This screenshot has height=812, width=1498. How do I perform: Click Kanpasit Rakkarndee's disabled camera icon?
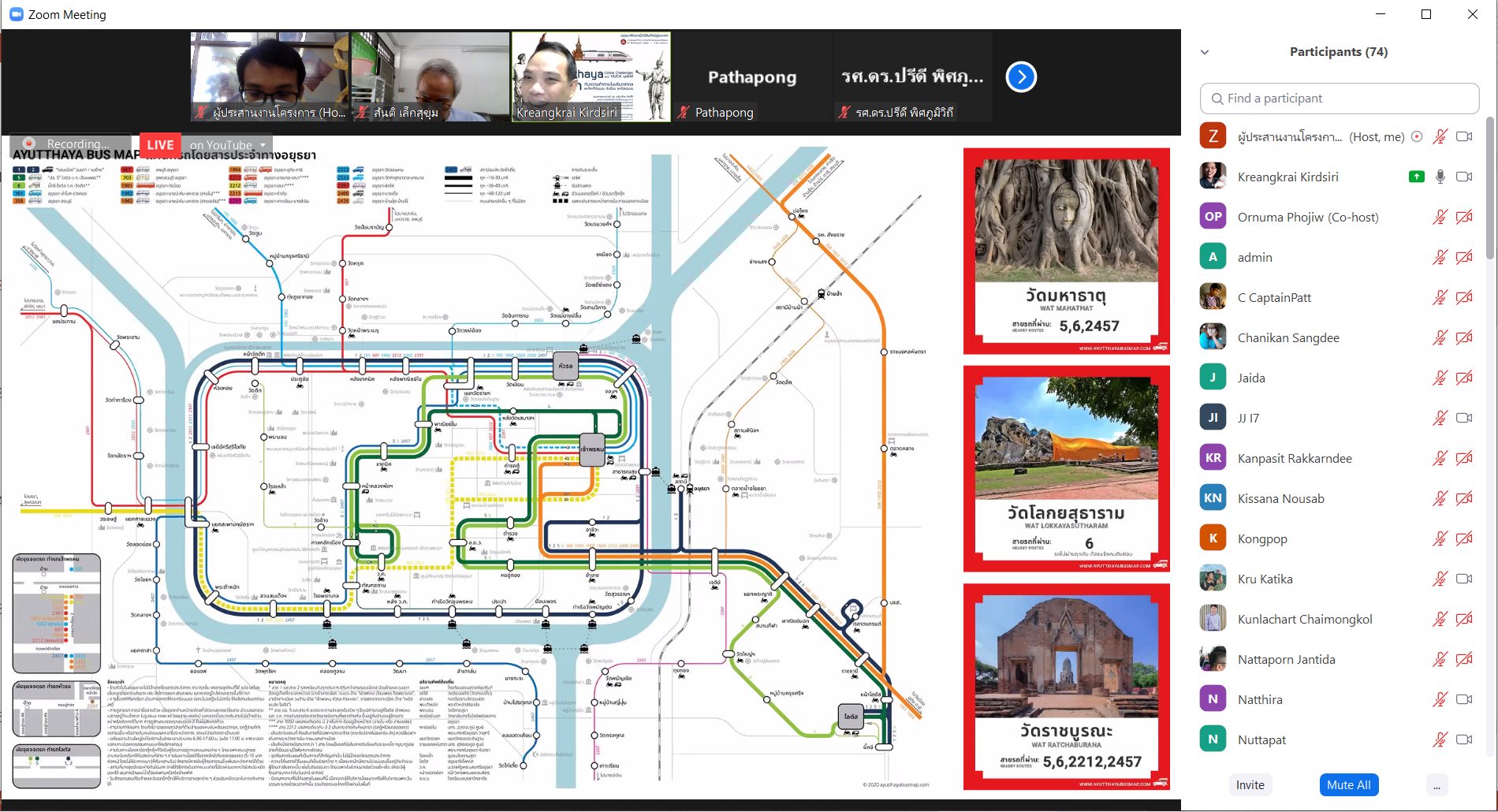coord(1464,458)
